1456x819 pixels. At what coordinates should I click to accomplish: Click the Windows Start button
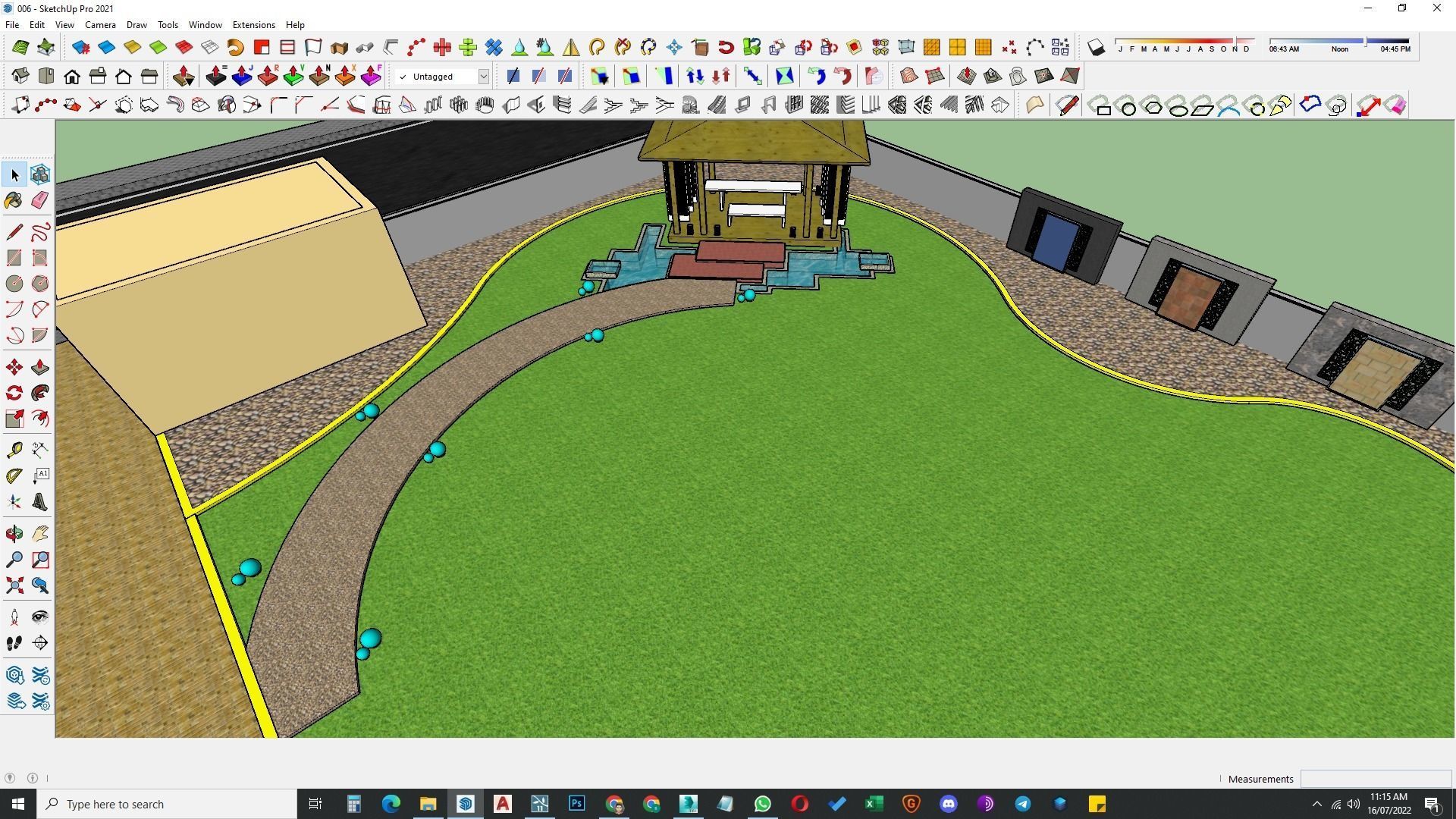[18, 804]
